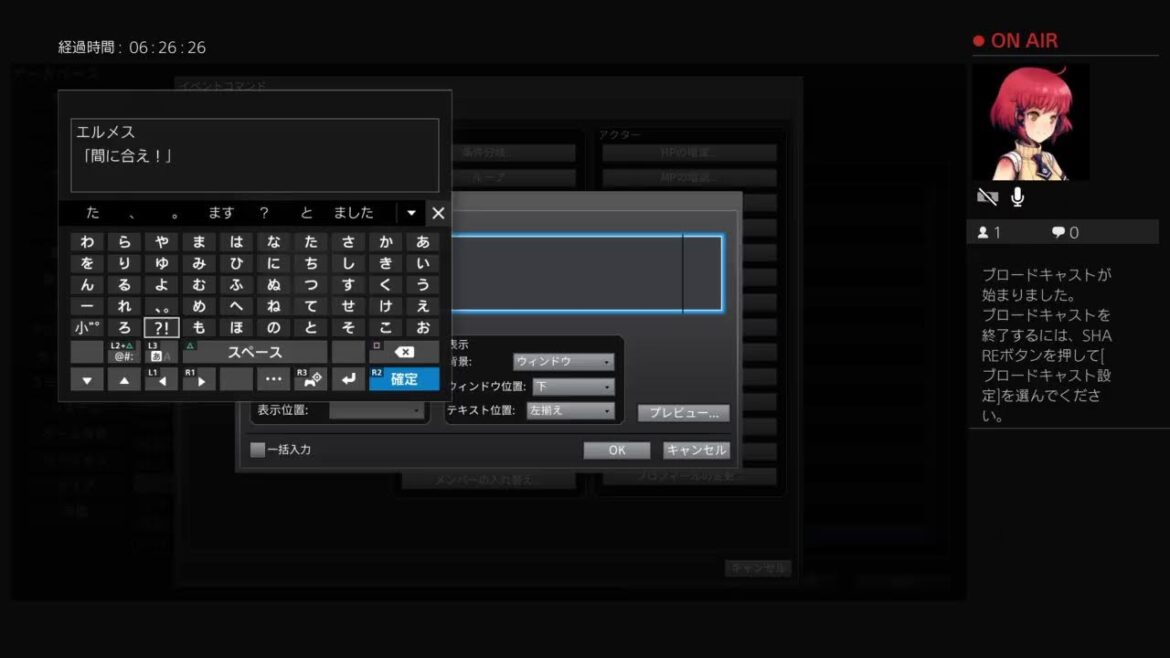Open the ウィンドウ位置 dropdown

573,387
